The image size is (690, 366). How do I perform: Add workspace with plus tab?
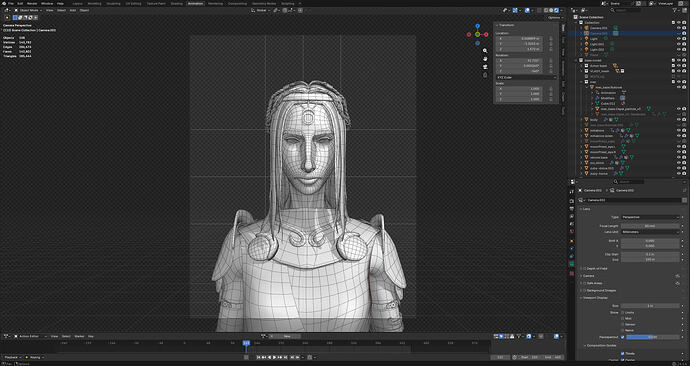point(300,3)
